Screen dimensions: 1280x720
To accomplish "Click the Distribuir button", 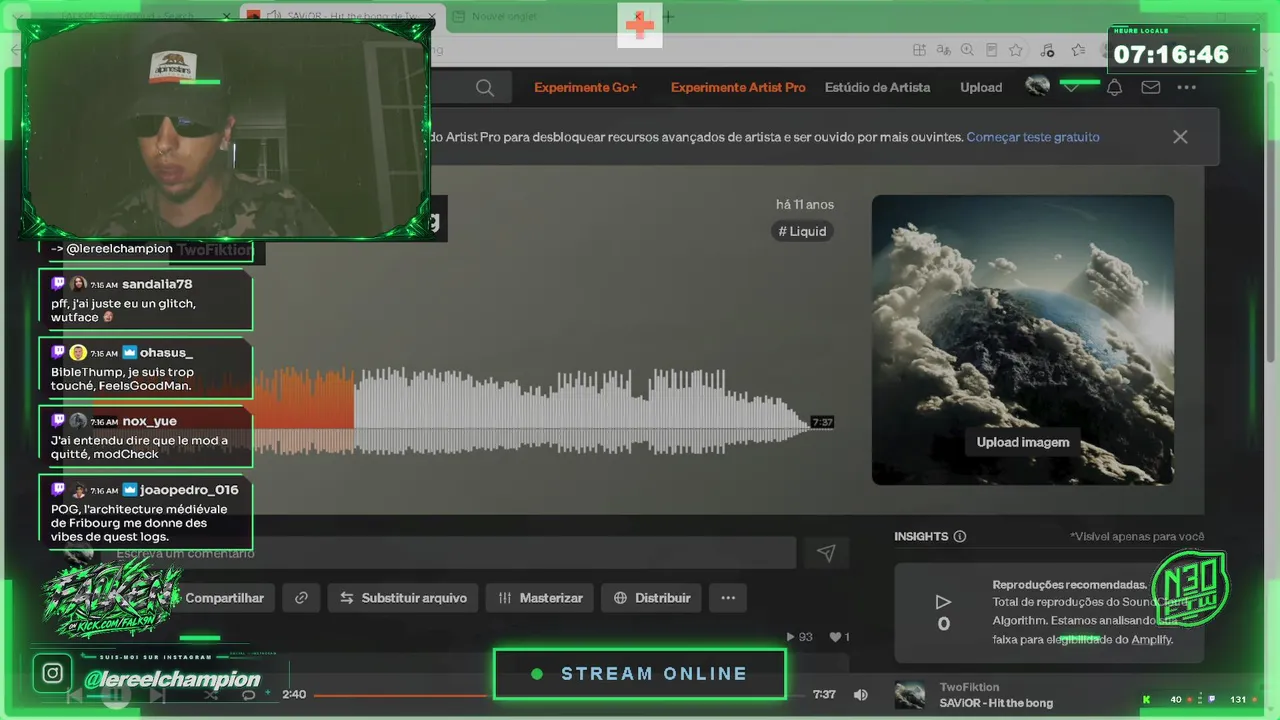I will pos(652,598).
